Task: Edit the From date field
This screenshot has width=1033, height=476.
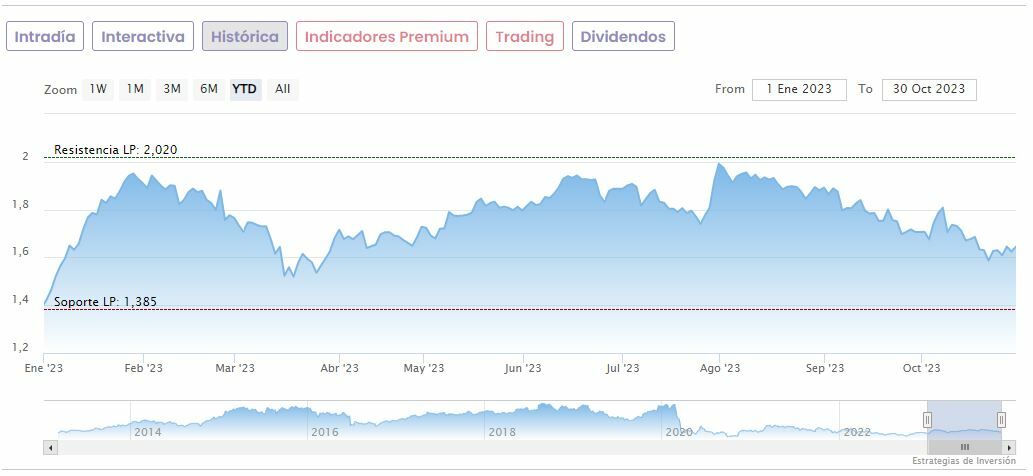Action: pyautogui.click(x=799, y=89)
